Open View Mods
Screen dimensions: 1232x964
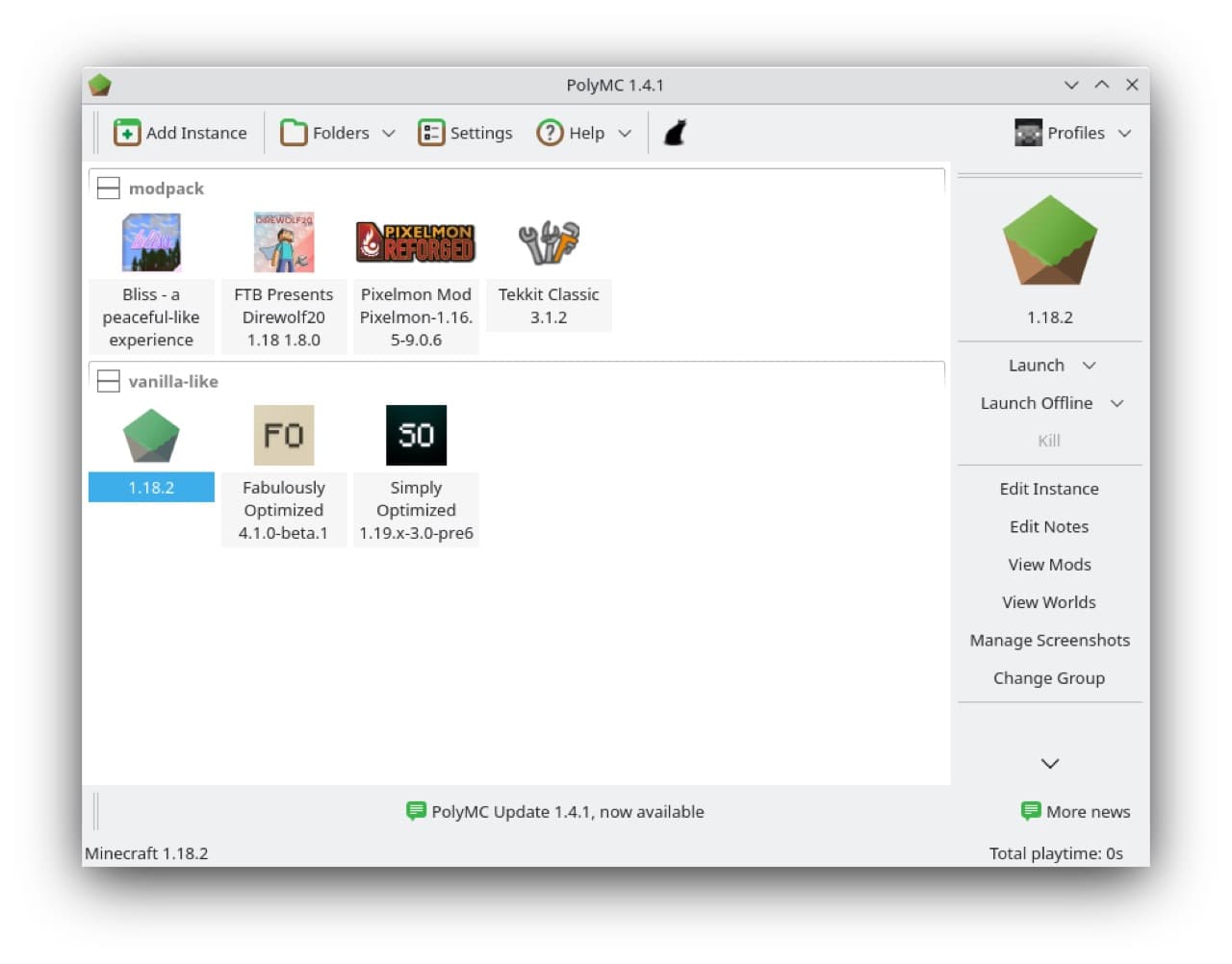tap(1049, 565)
